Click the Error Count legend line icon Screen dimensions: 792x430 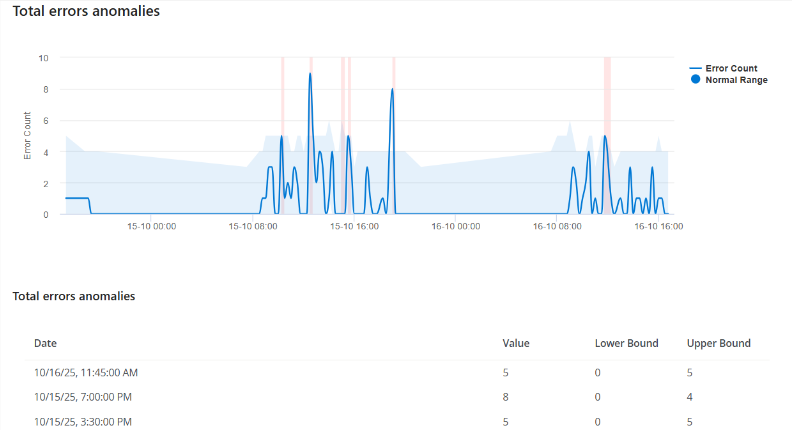[697, 68]
